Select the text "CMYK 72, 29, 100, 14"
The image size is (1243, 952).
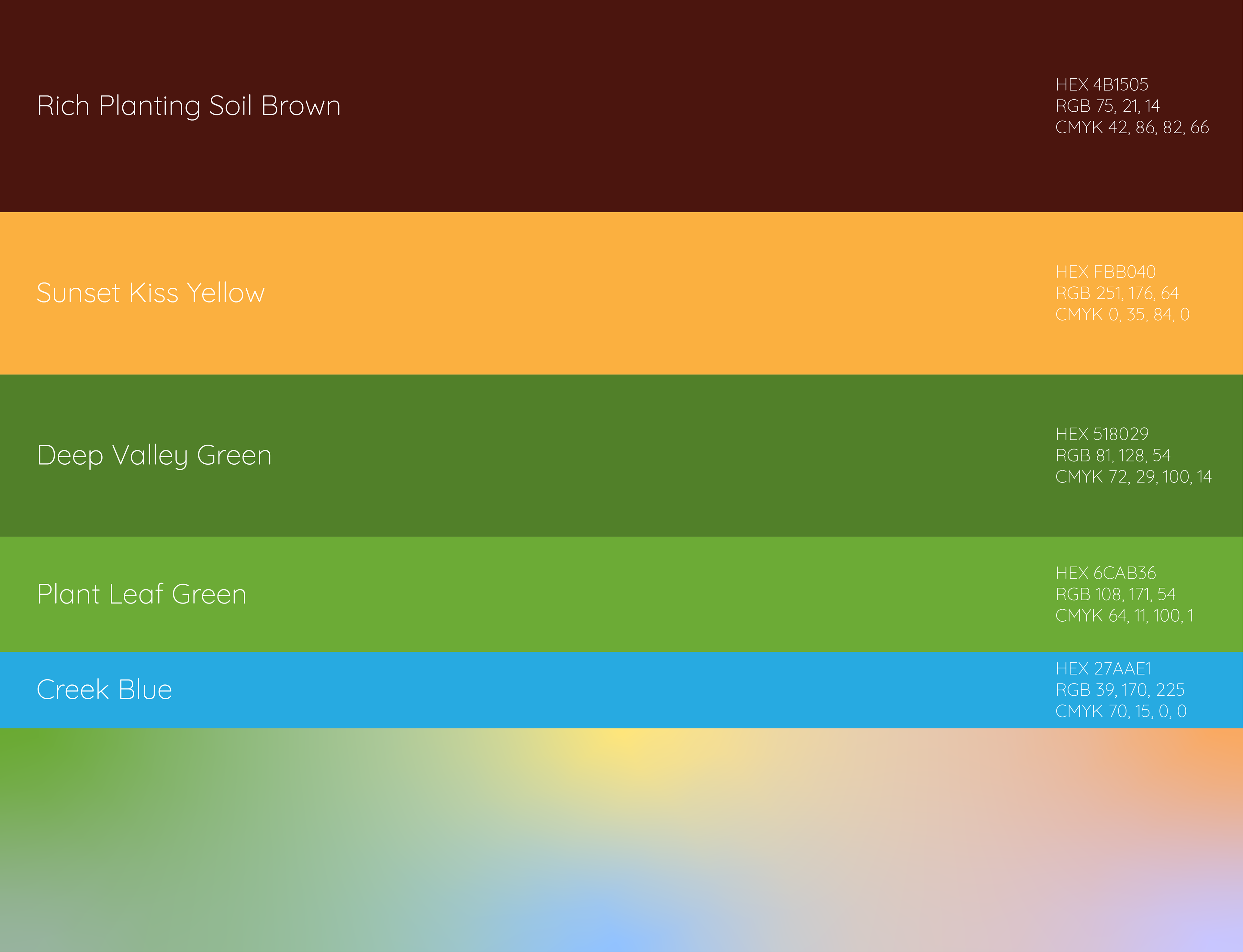click(x=1134, y=477)
